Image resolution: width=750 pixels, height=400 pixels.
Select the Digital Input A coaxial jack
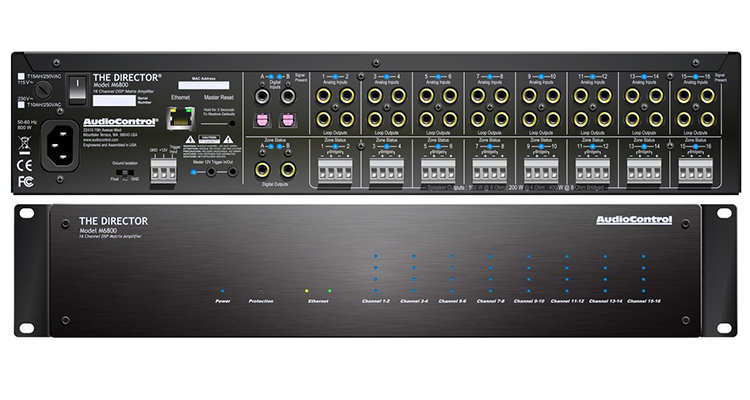point(262,96)
